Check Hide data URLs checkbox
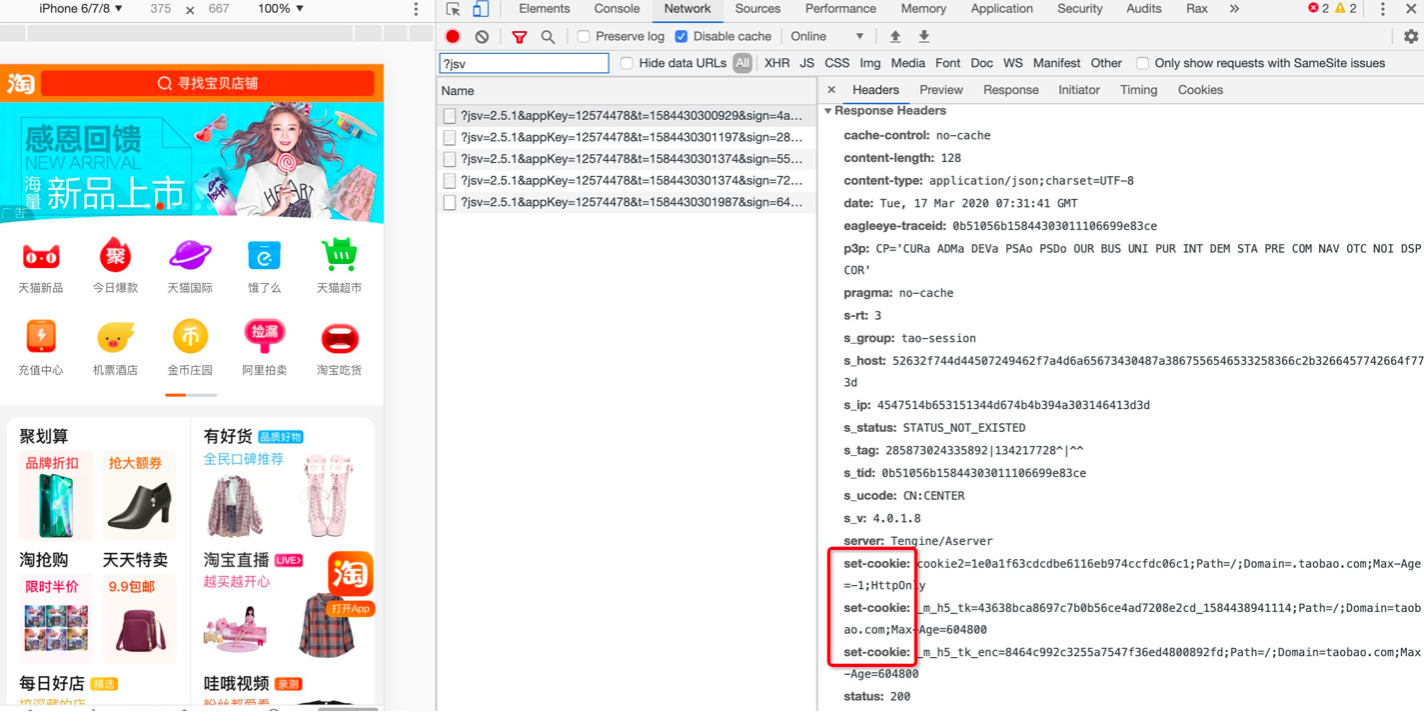 pos(626,63)
